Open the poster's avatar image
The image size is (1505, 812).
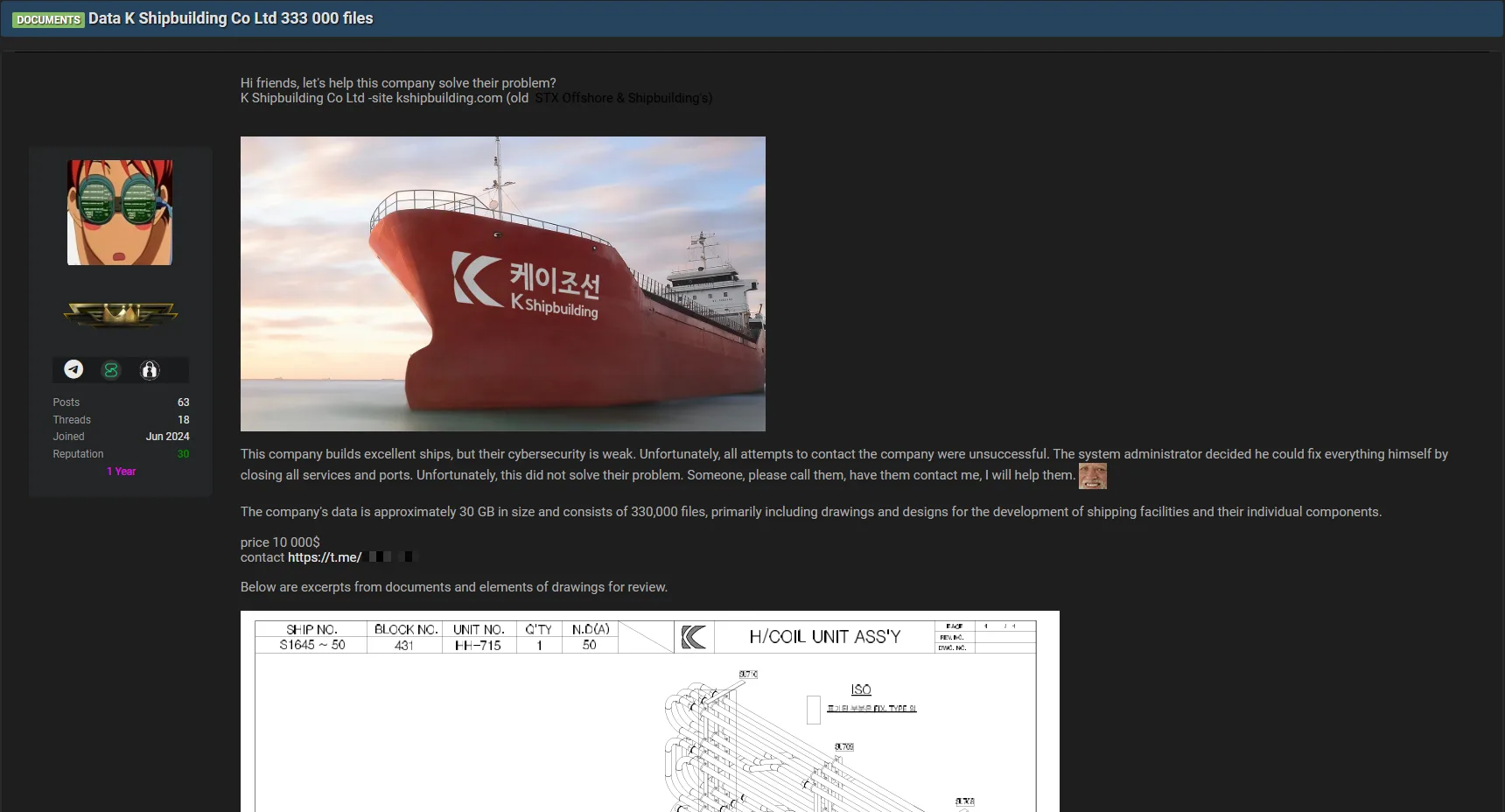(x=120, y=213)
